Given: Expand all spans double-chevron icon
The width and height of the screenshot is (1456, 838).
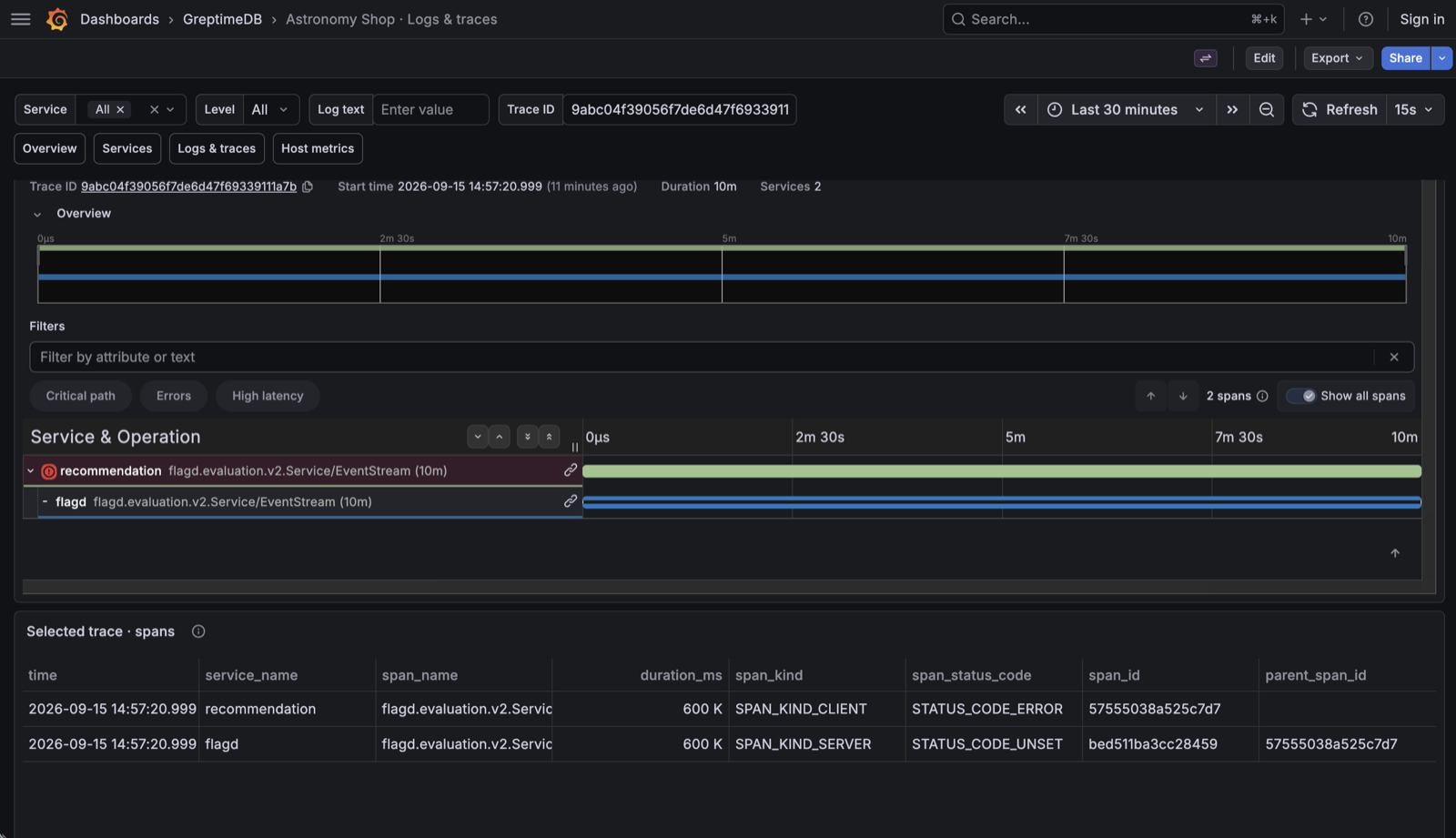Looking at the screenshot, I should coord(527,437).
